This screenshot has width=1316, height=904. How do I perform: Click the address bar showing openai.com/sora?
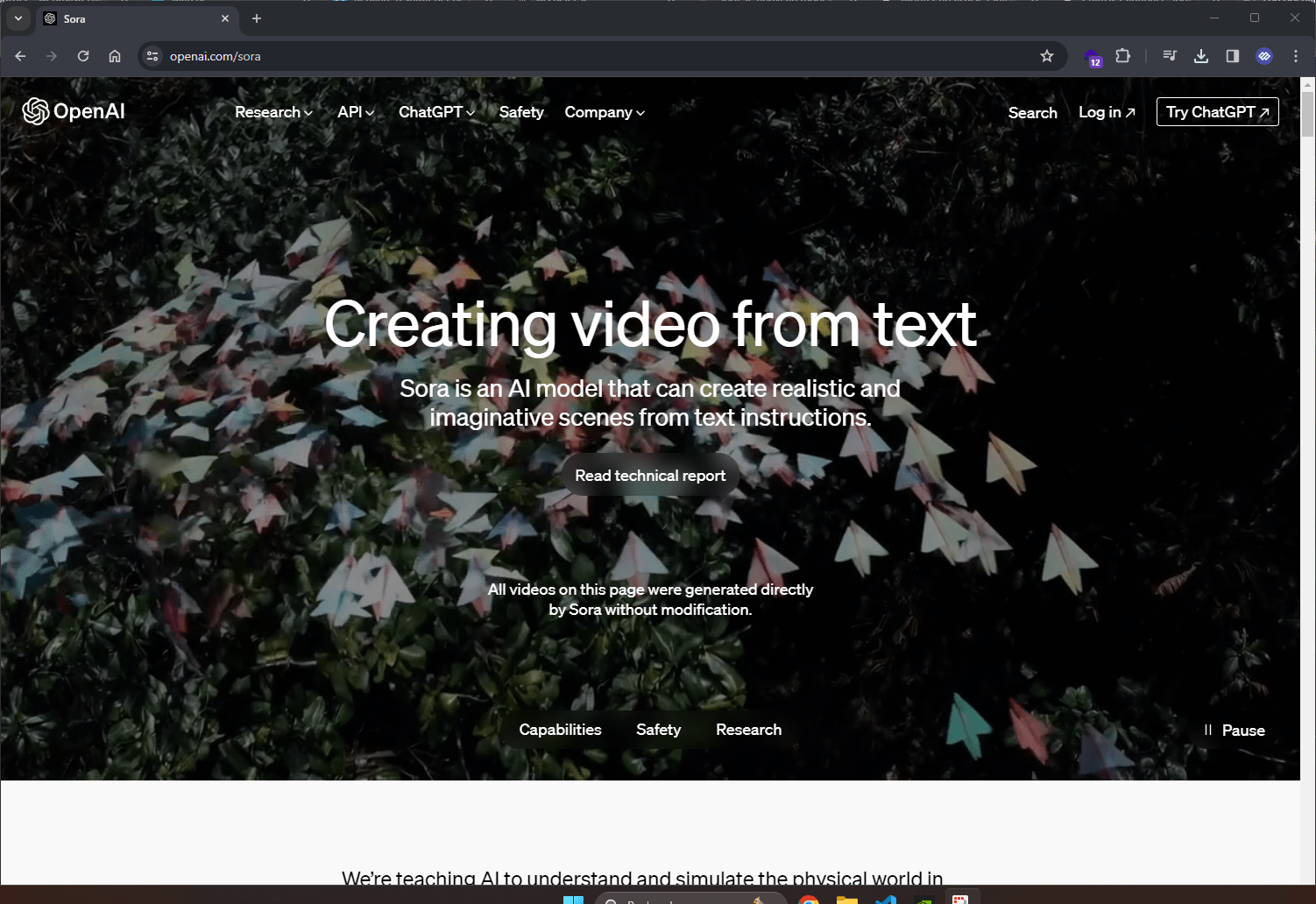click(526, 56)
